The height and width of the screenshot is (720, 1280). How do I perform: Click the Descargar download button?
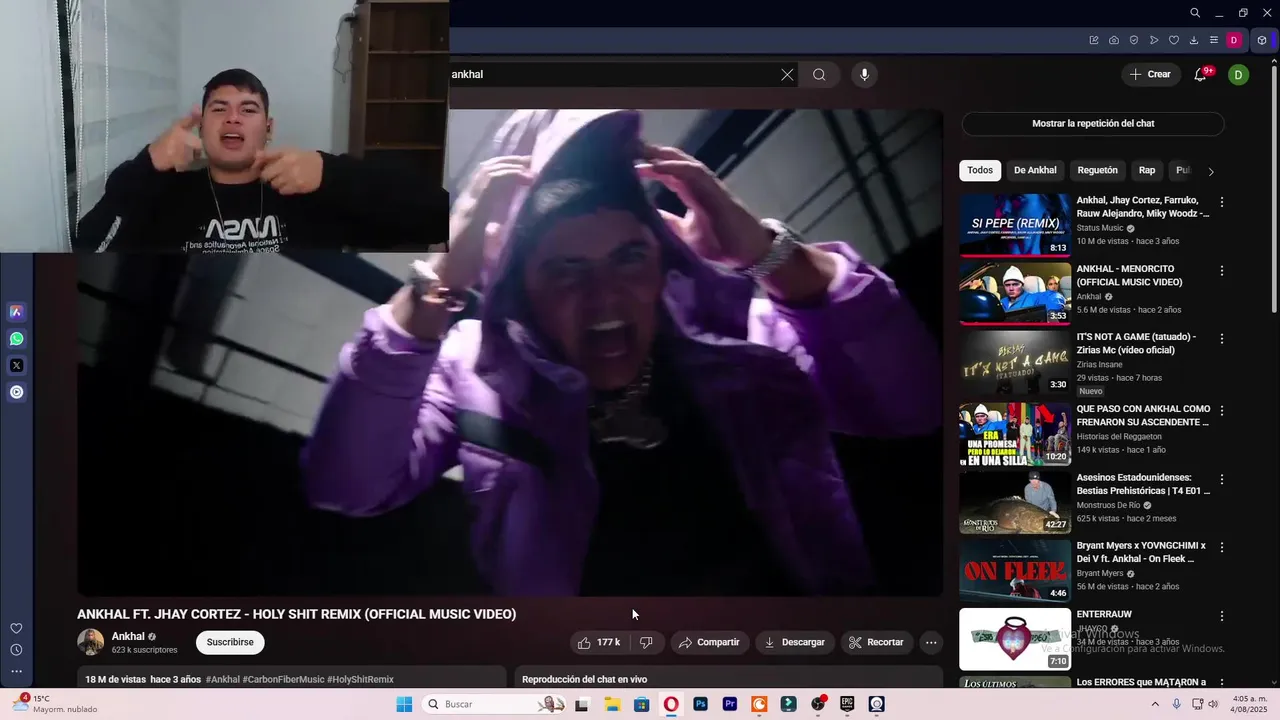794,642
